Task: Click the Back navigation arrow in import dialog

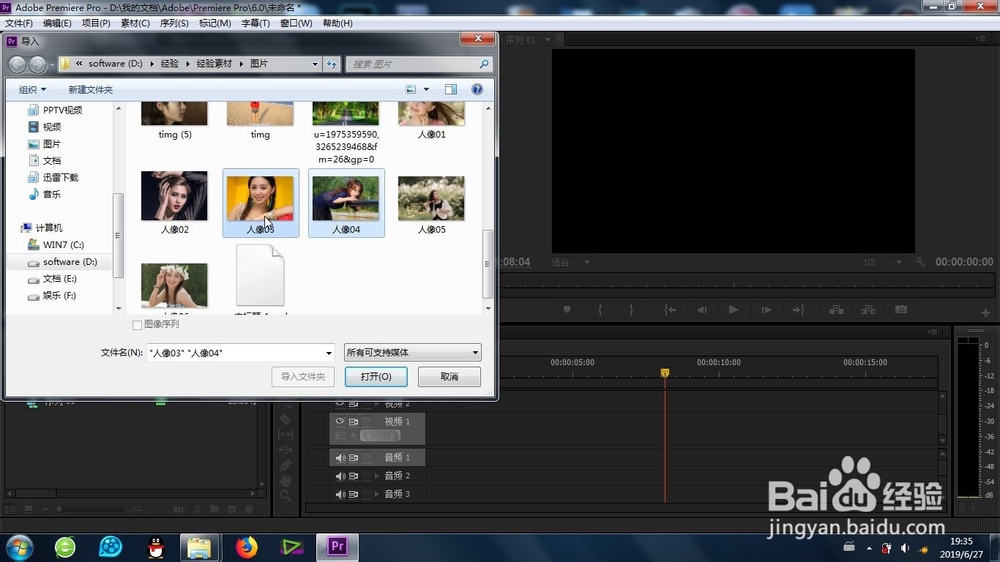Action: pos(17,64)
